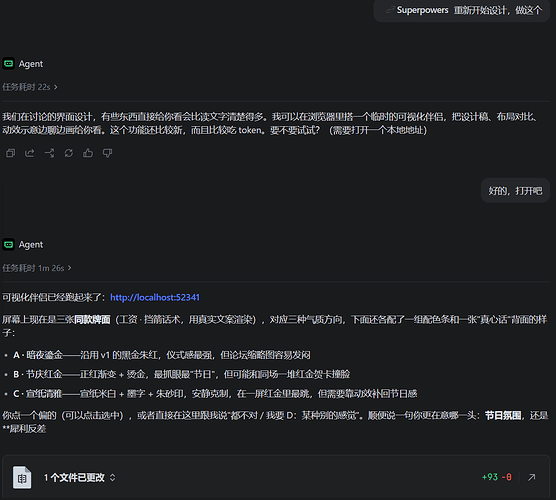The height and width of the screenshot is (500, 556).
Task: Click the Superpowers 重新开始设计 message bubble
Action: tap(462, 10)
